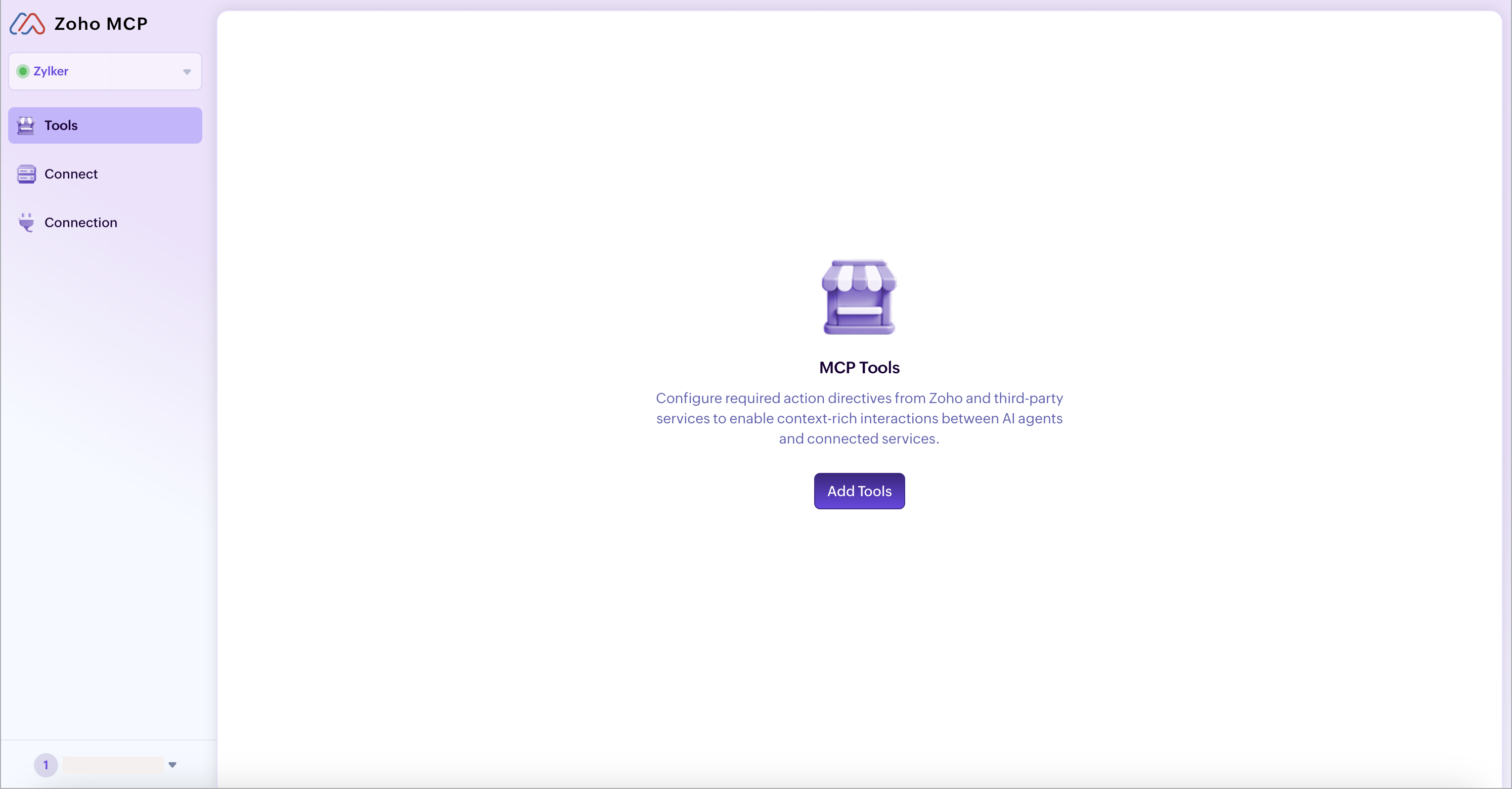
Task: Click the large MCP Tools storefront illustration
Action: pos(859,297)
